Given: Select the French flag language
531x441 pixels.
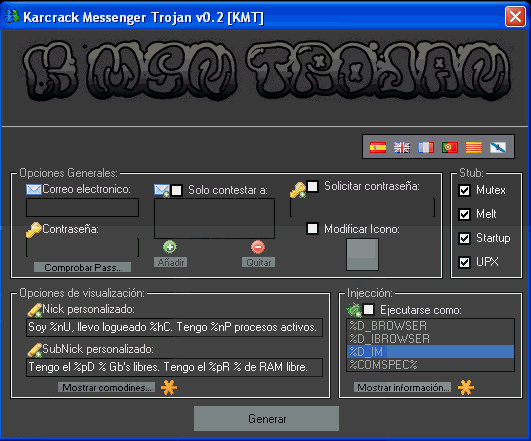Looking at the screenshot, I should [426, 147].
